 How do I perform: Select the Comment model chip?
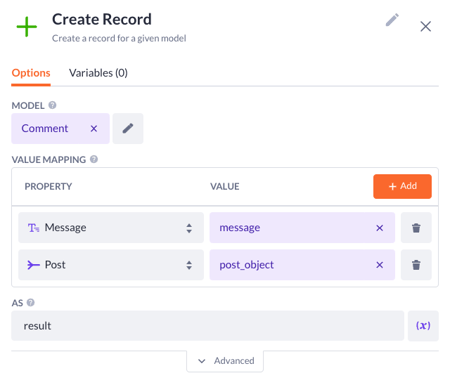(60, 129)
